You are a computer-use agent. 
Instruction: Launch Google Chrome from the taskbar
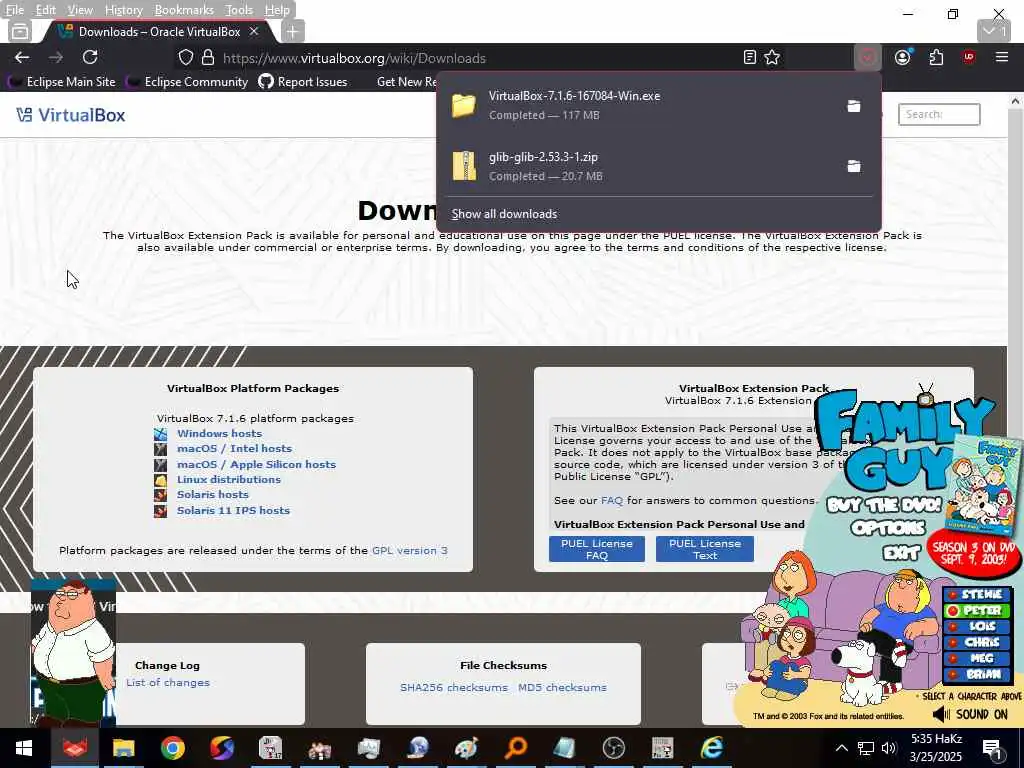(x=172, y=748)
